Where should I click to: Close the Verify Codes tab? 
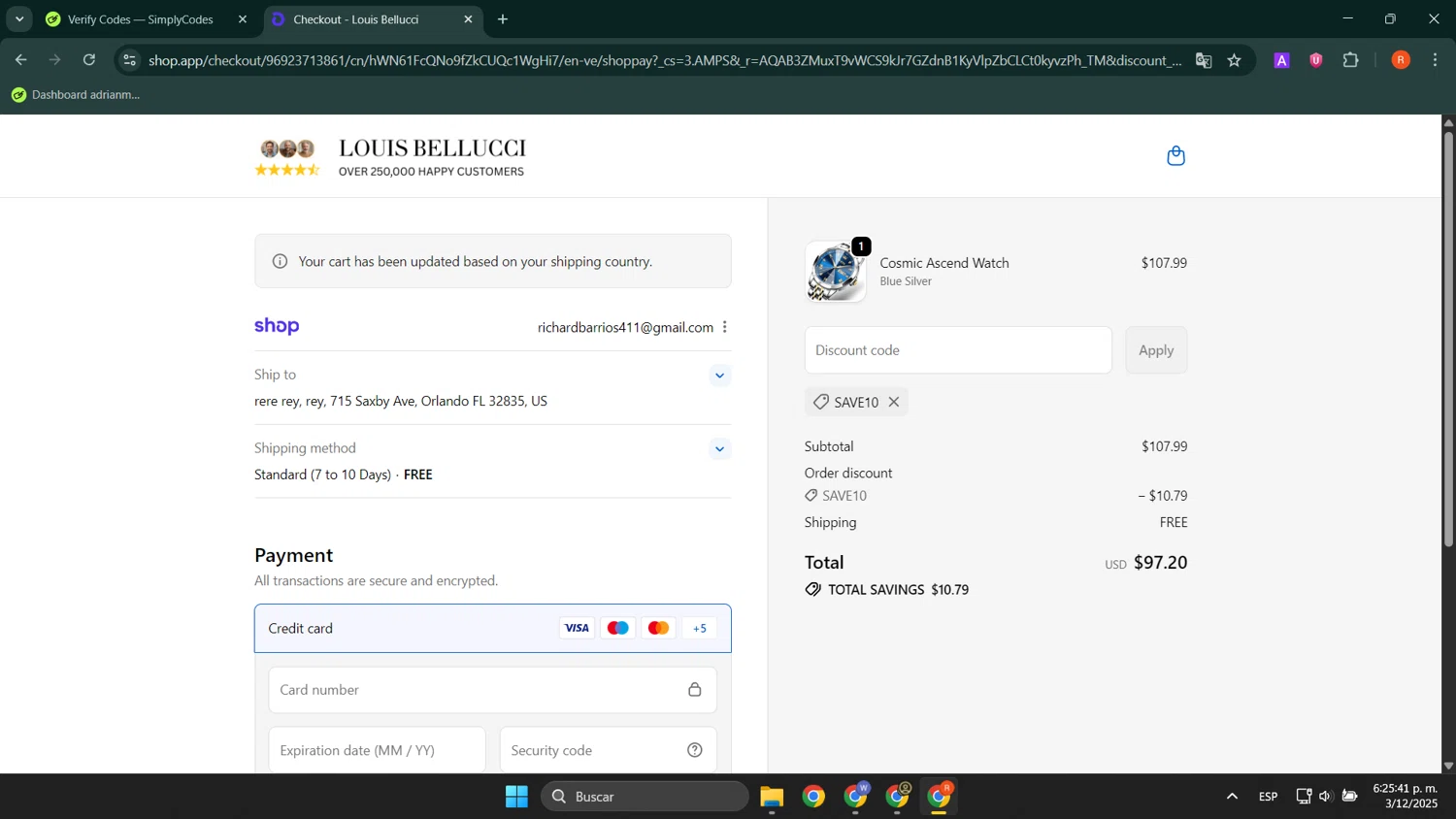coord(243,19)
